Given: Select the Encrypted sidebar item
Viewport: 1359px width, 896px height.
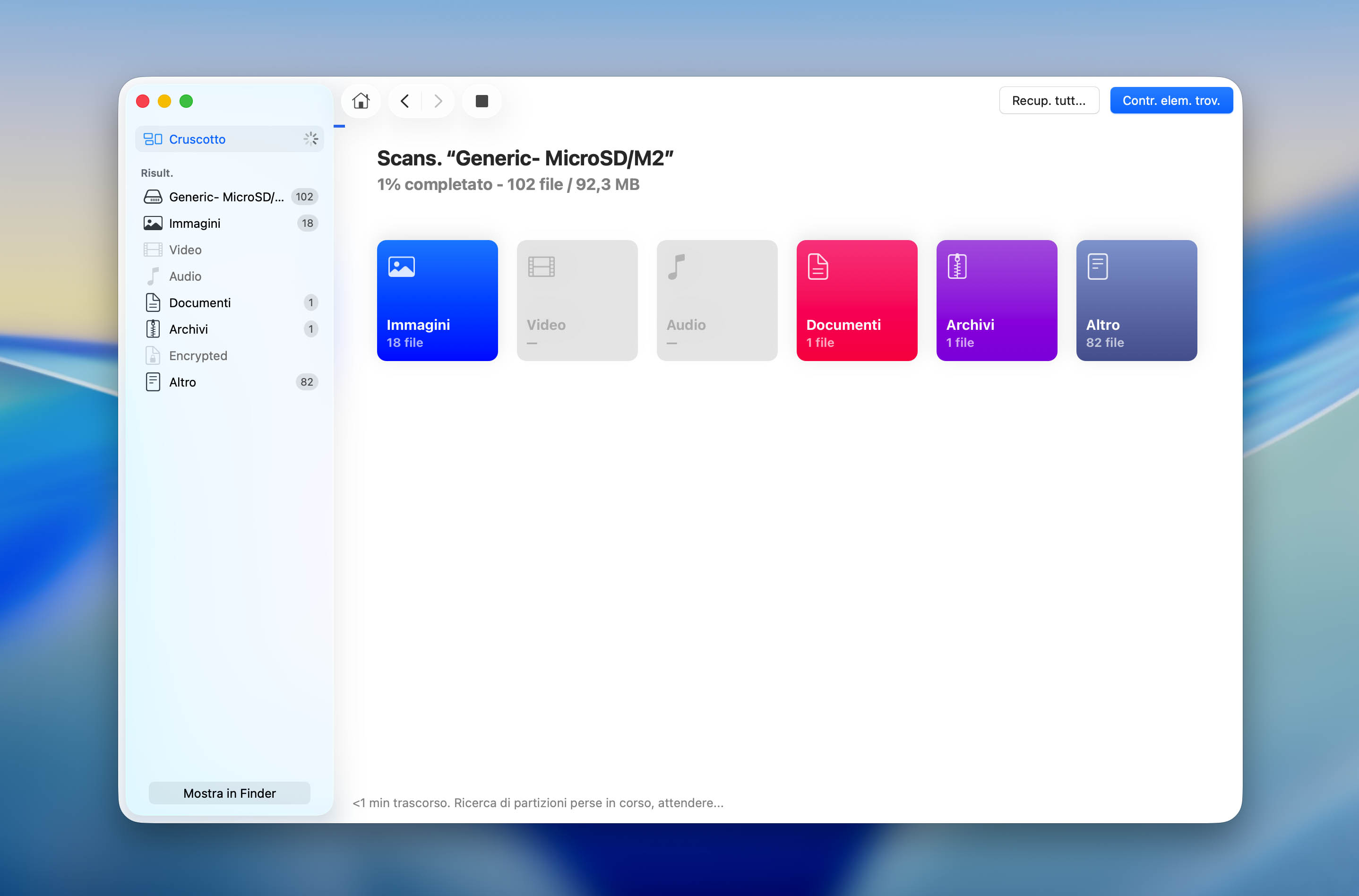Looking at the screenshot, I should [230, 355].
